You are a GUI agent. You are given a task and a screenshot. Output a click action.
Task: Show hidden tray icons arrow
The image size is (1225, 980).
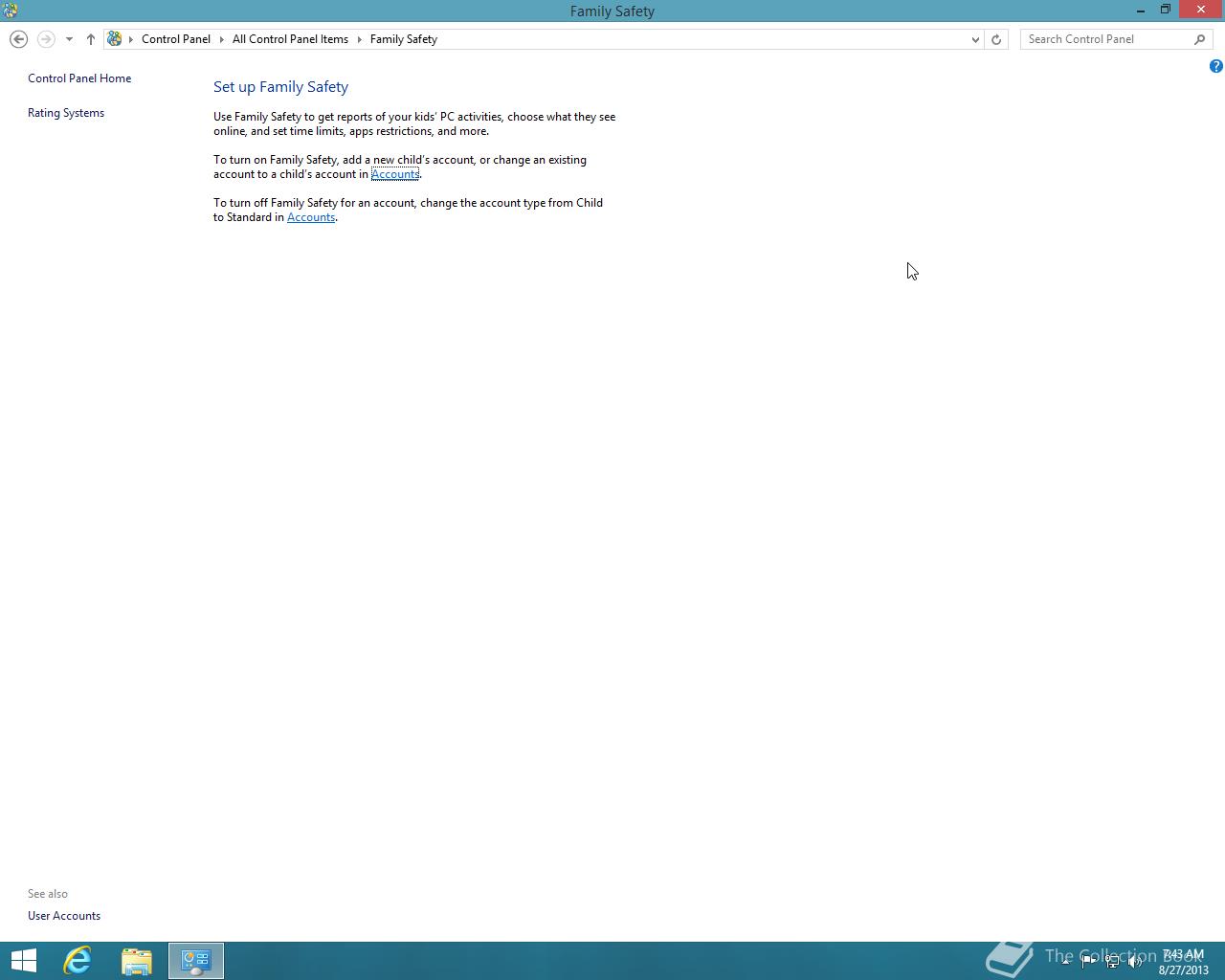1066,961
